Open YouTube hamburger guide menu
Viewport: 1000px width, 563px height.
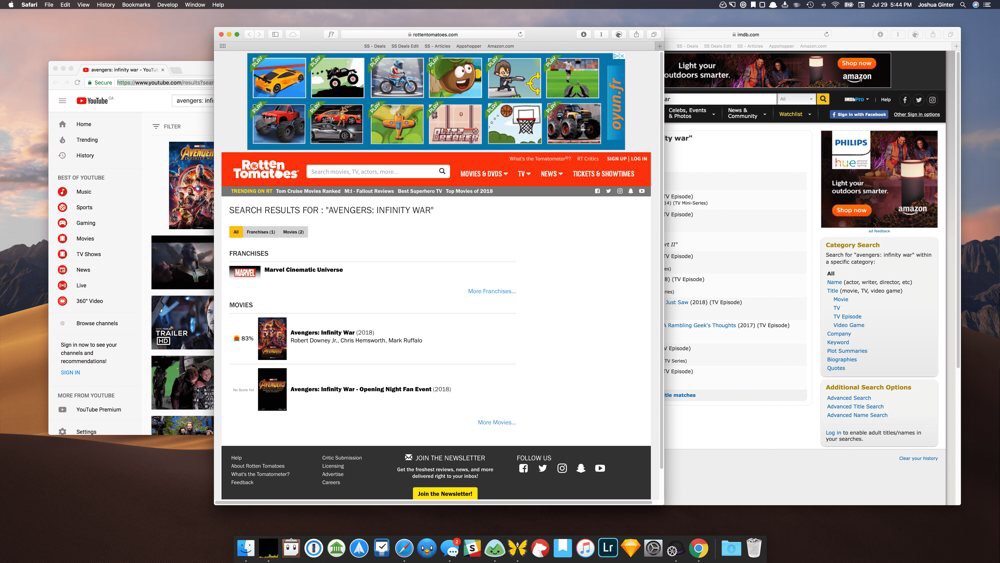pos(62,101)
